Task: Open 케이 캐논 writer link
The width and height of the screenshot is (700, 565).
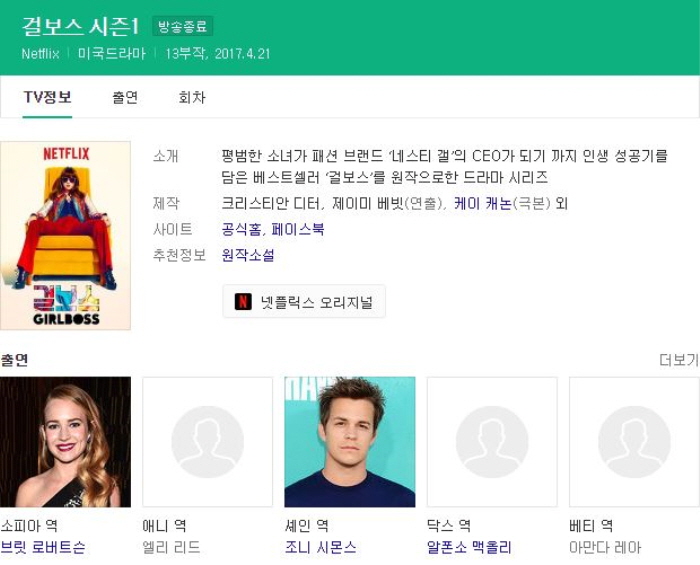Action: tap(483, 204)
